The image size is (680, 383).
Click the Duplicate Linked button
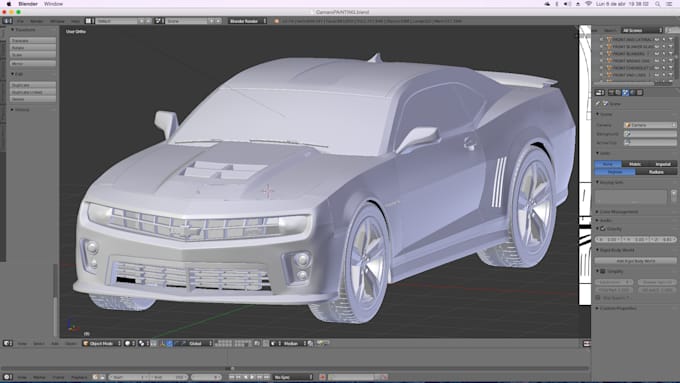33,92
